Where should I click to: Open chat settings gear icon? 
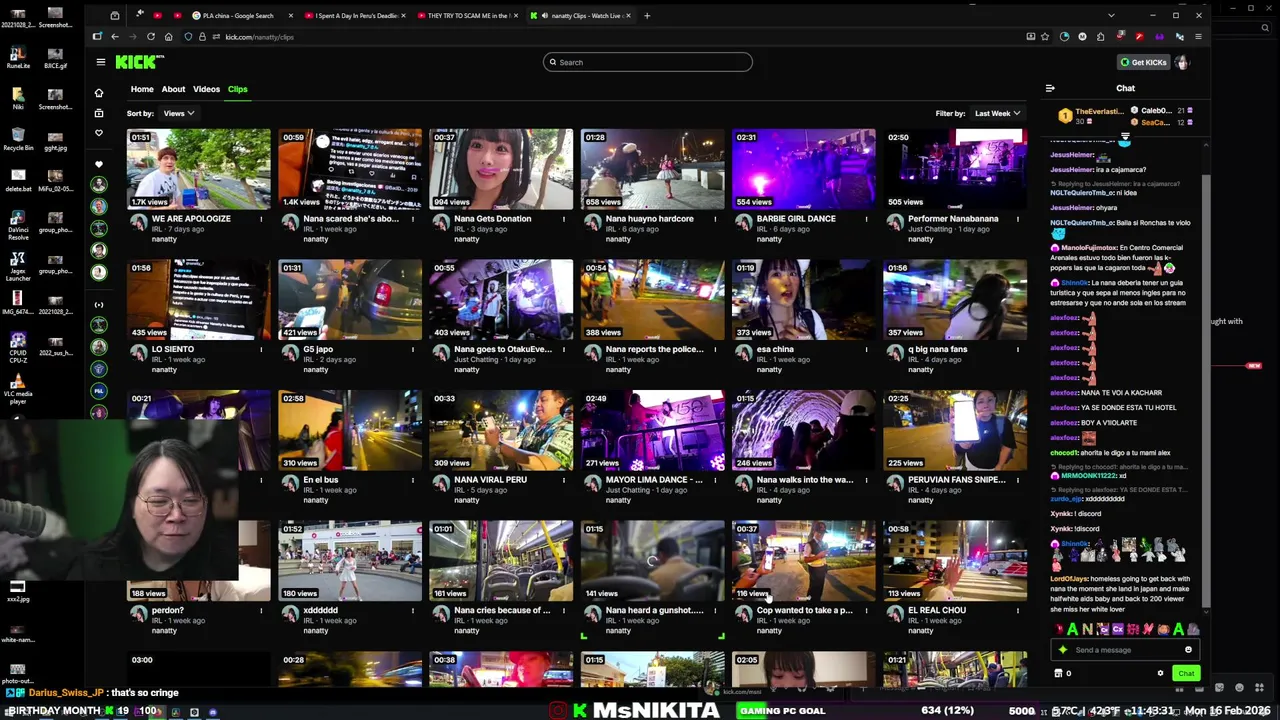1160,673
